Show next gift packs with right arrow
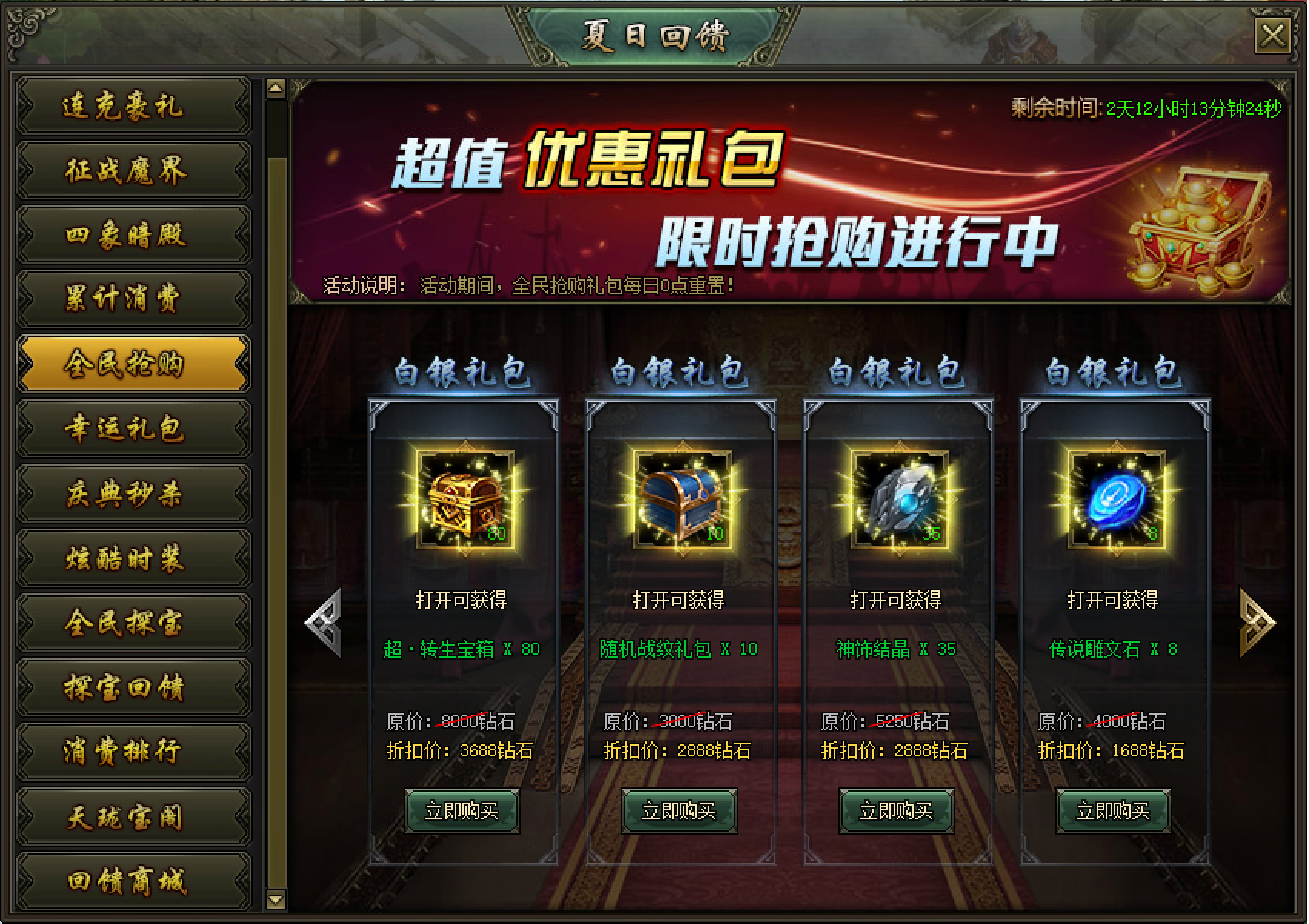 point(1257,623)
